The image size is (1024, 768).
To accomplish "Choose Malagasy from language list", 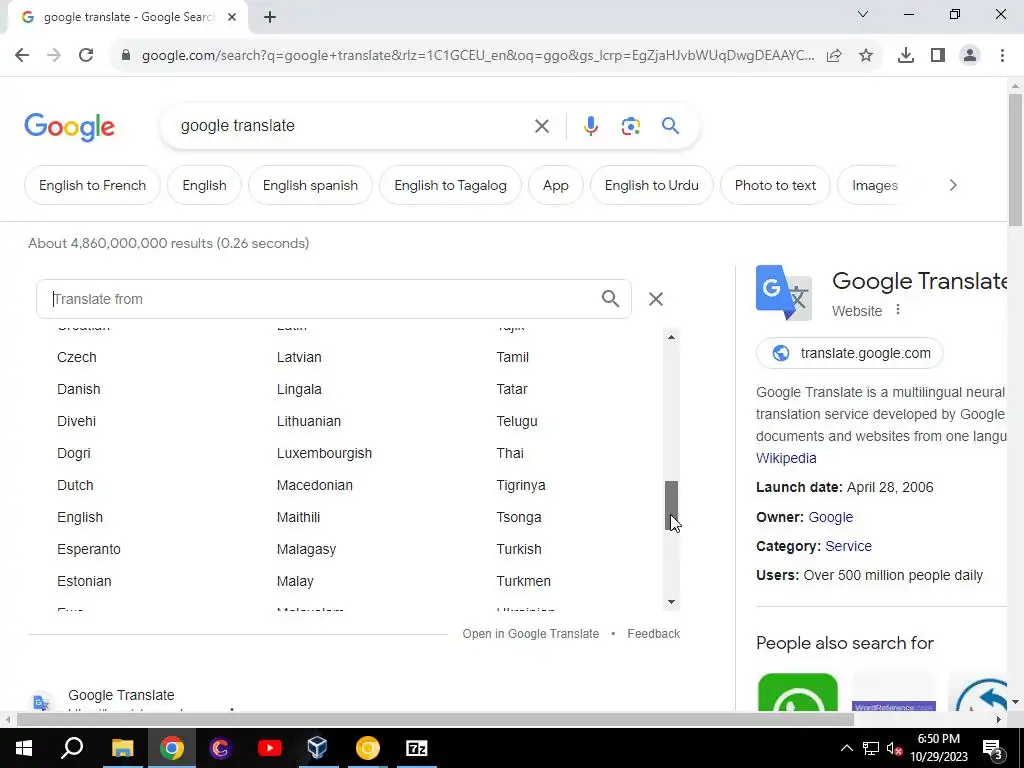I will point(306,549).
